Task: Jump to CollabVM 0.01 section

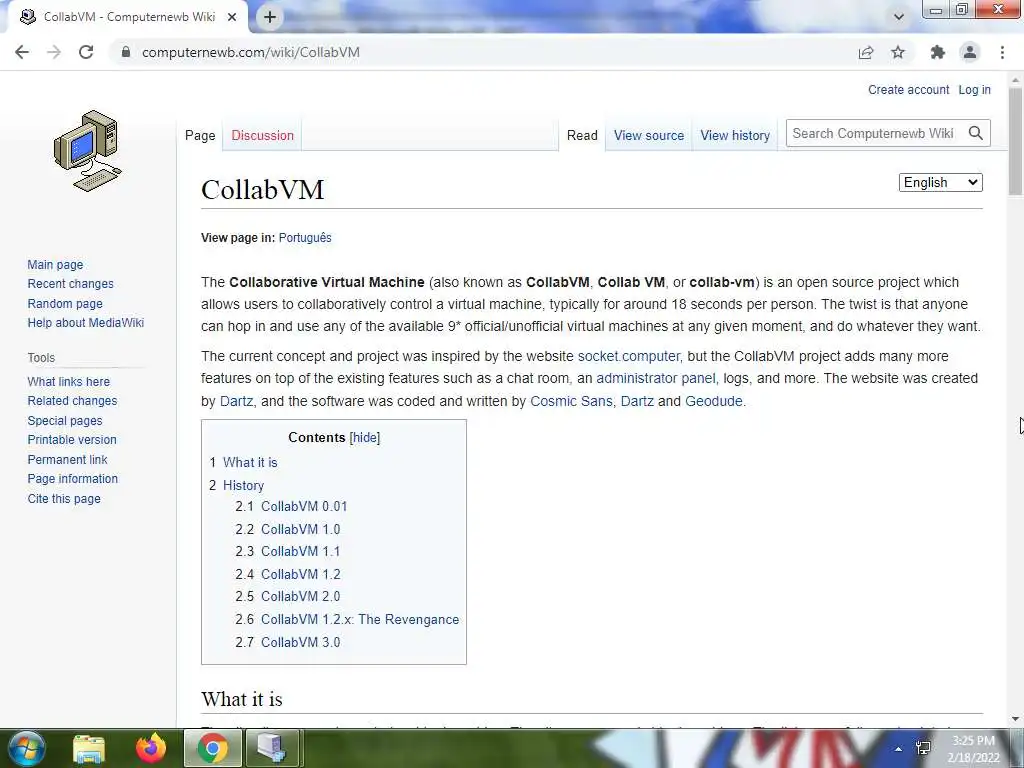Action: coord(304,507)
